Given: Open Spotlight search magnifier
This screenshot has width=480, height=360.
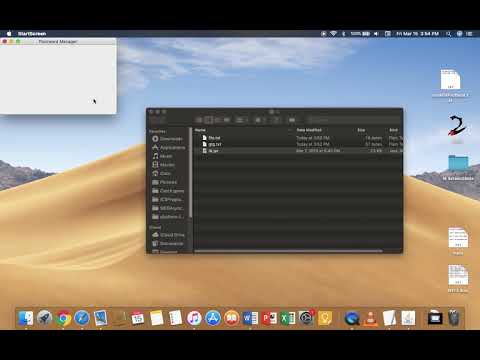Looking at the screenshot, I should point(449,34).
